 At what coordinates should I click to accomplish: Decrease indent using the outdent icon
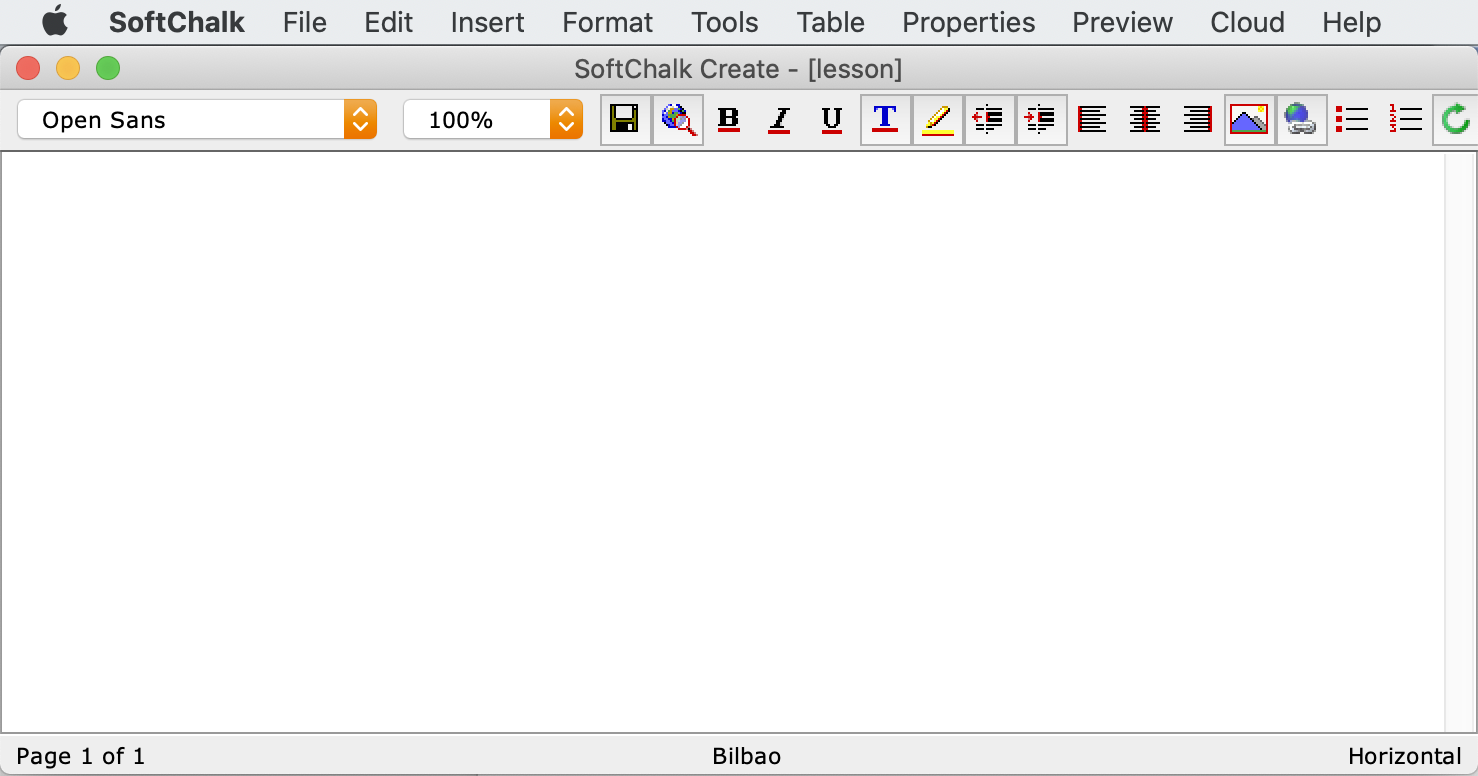[x=989, y=120]
